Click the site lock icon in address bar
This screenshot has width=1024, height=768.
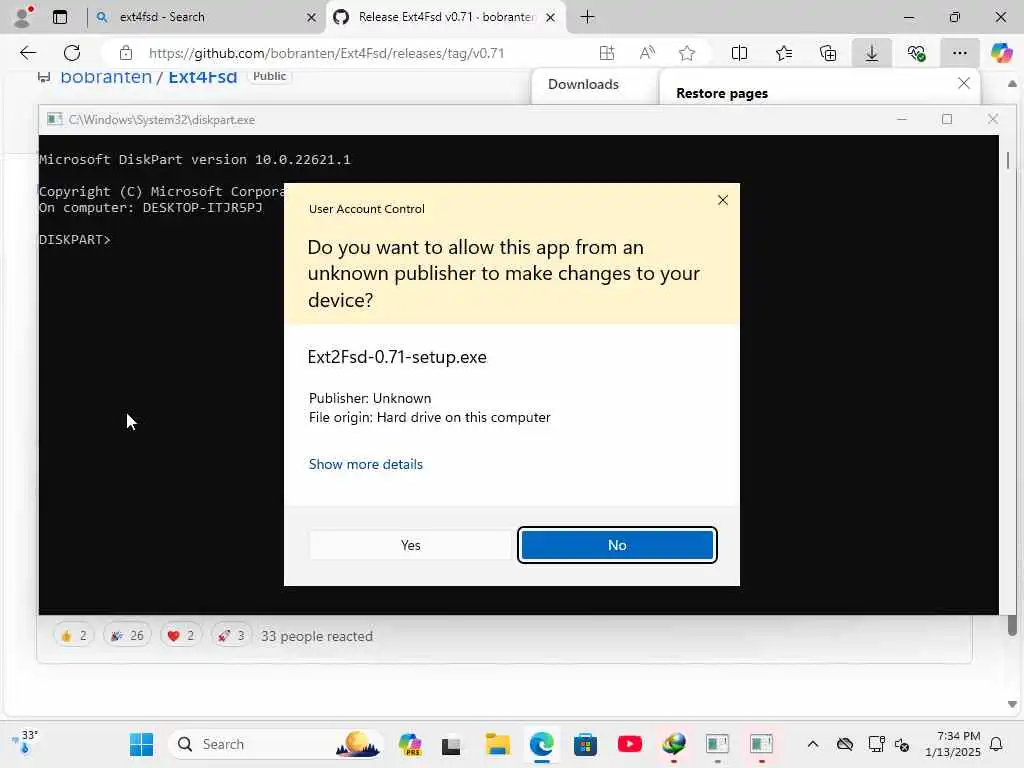pos(125,53)
